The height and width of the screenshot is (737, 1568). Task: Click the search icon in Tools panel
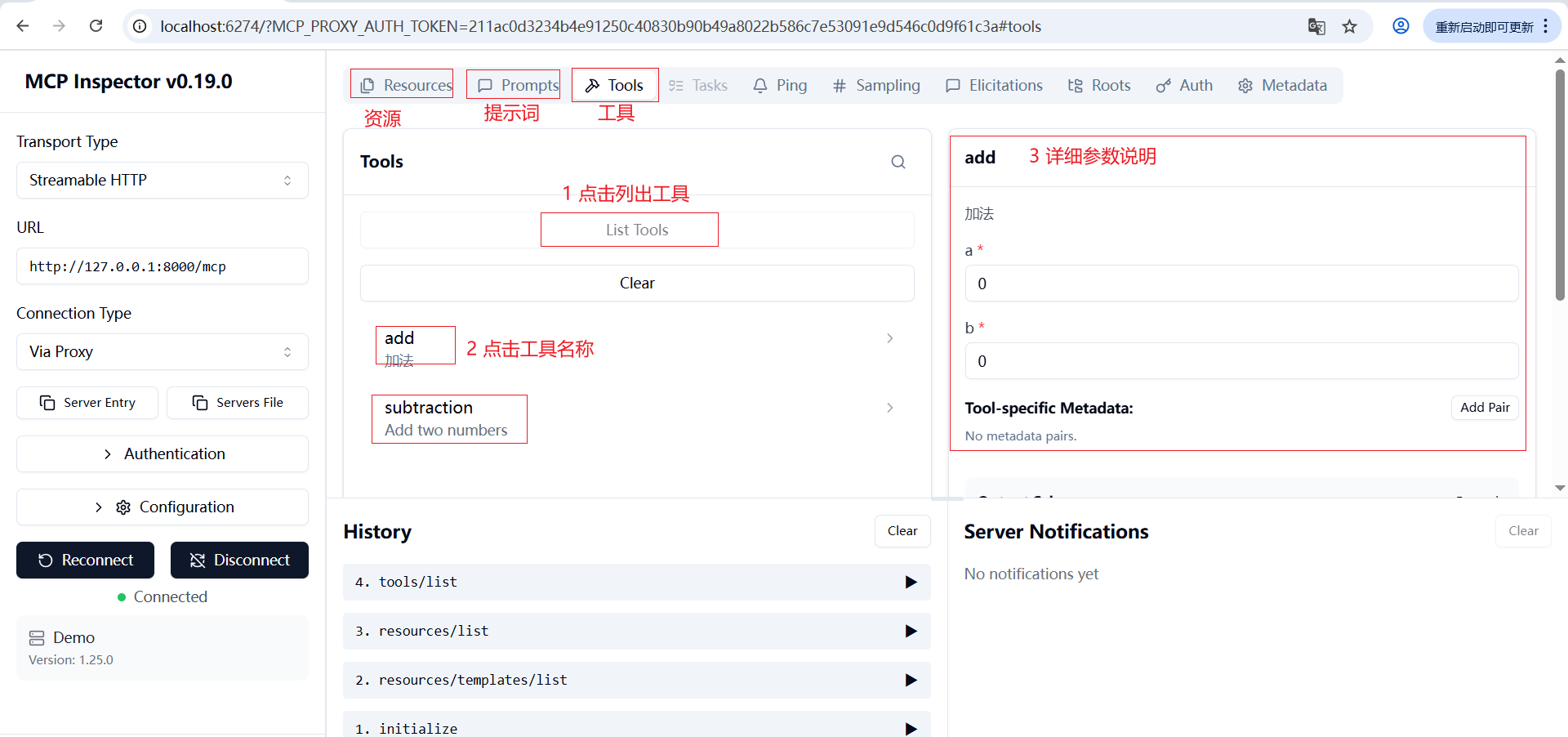(x=898, y=162)
